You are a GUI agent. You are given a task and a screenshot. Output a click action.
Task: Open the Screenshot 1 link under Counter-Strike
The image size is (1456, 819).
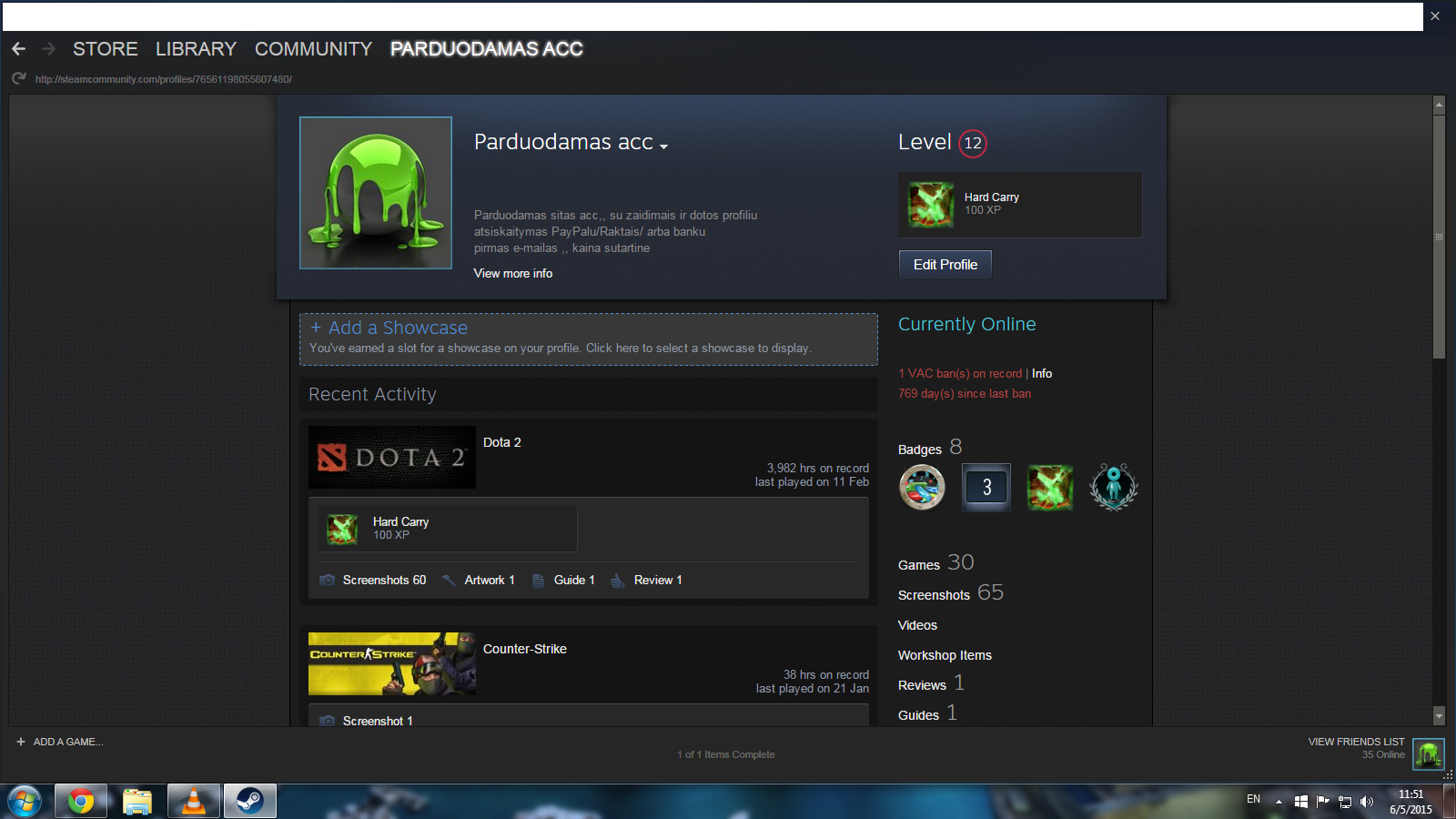pos(378,721)
